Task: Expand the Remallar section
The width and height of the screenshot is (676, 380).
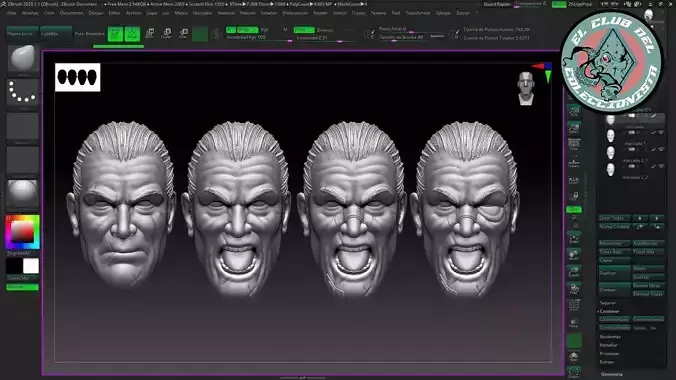Action: (608, 345)
